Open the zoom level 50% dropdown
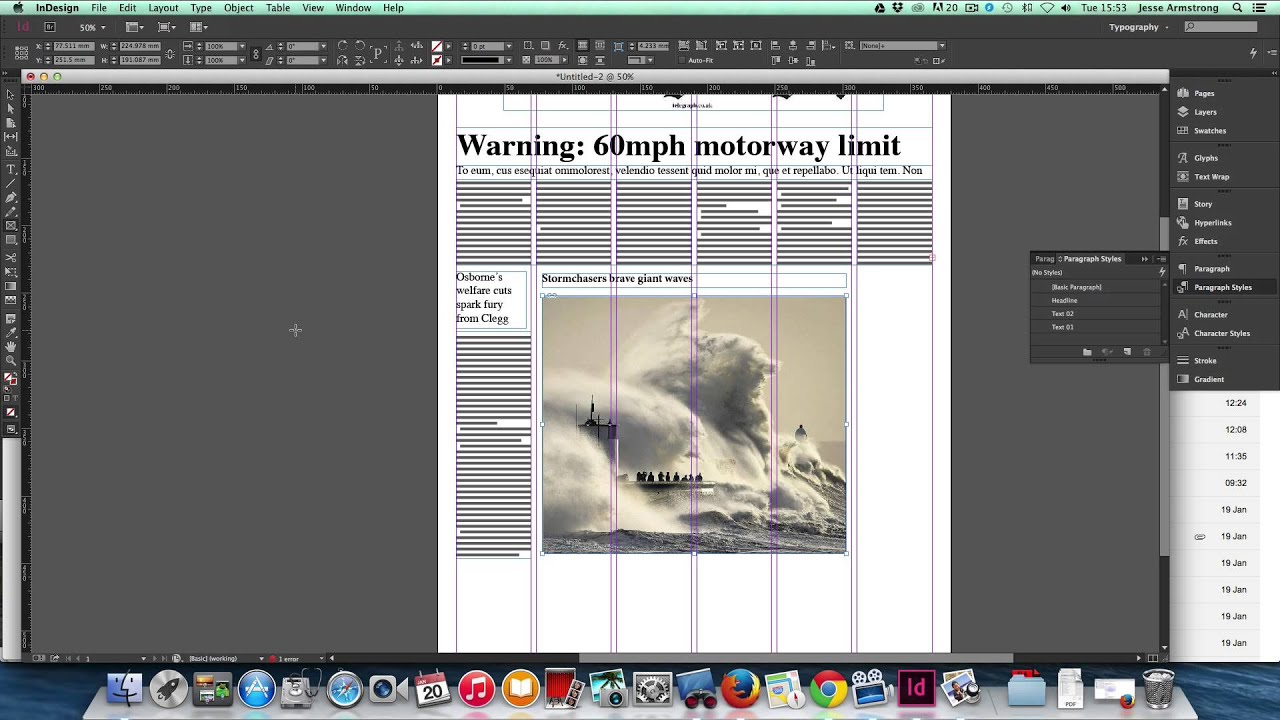The height and width of the screenshot is (720, 1280). 102,27
